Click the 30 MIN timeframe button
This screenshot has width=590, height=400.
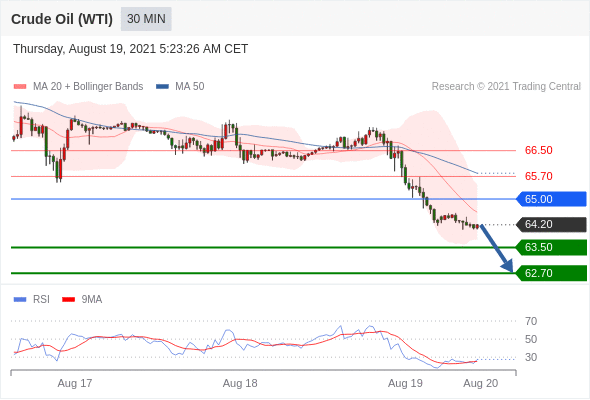pyautogui.click(x=146, y=19)
